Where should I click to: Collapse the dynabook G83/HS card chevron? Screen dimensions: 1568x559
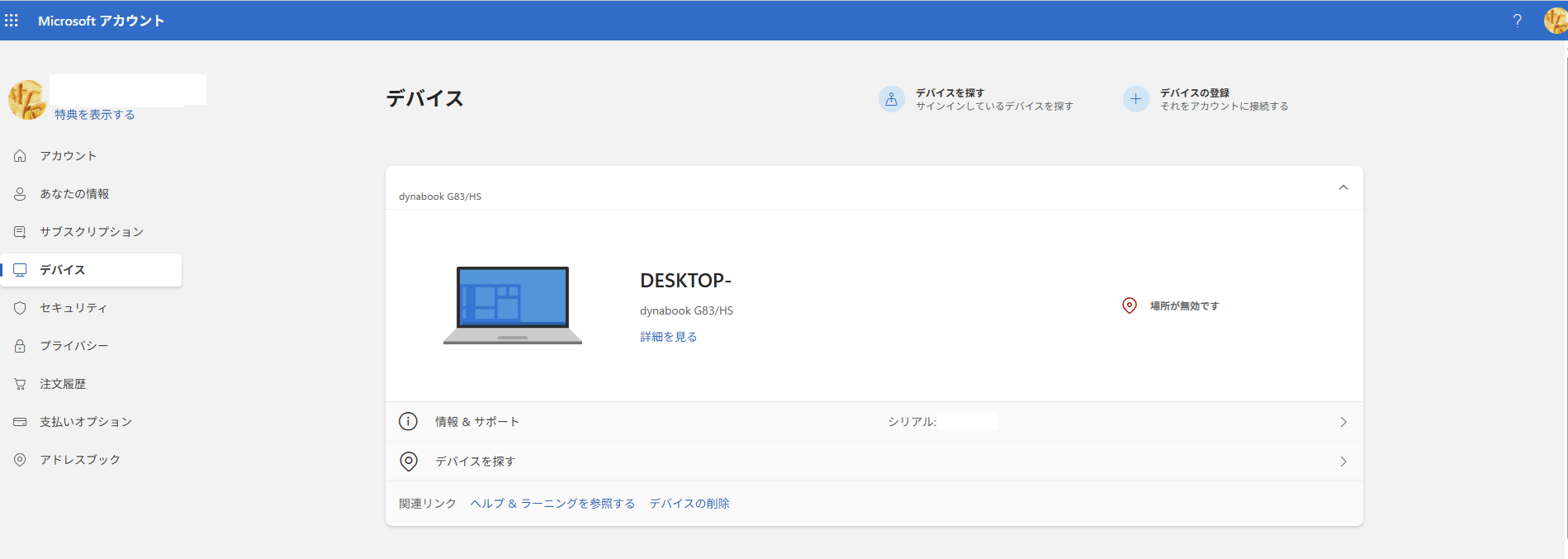point(1343,187)
